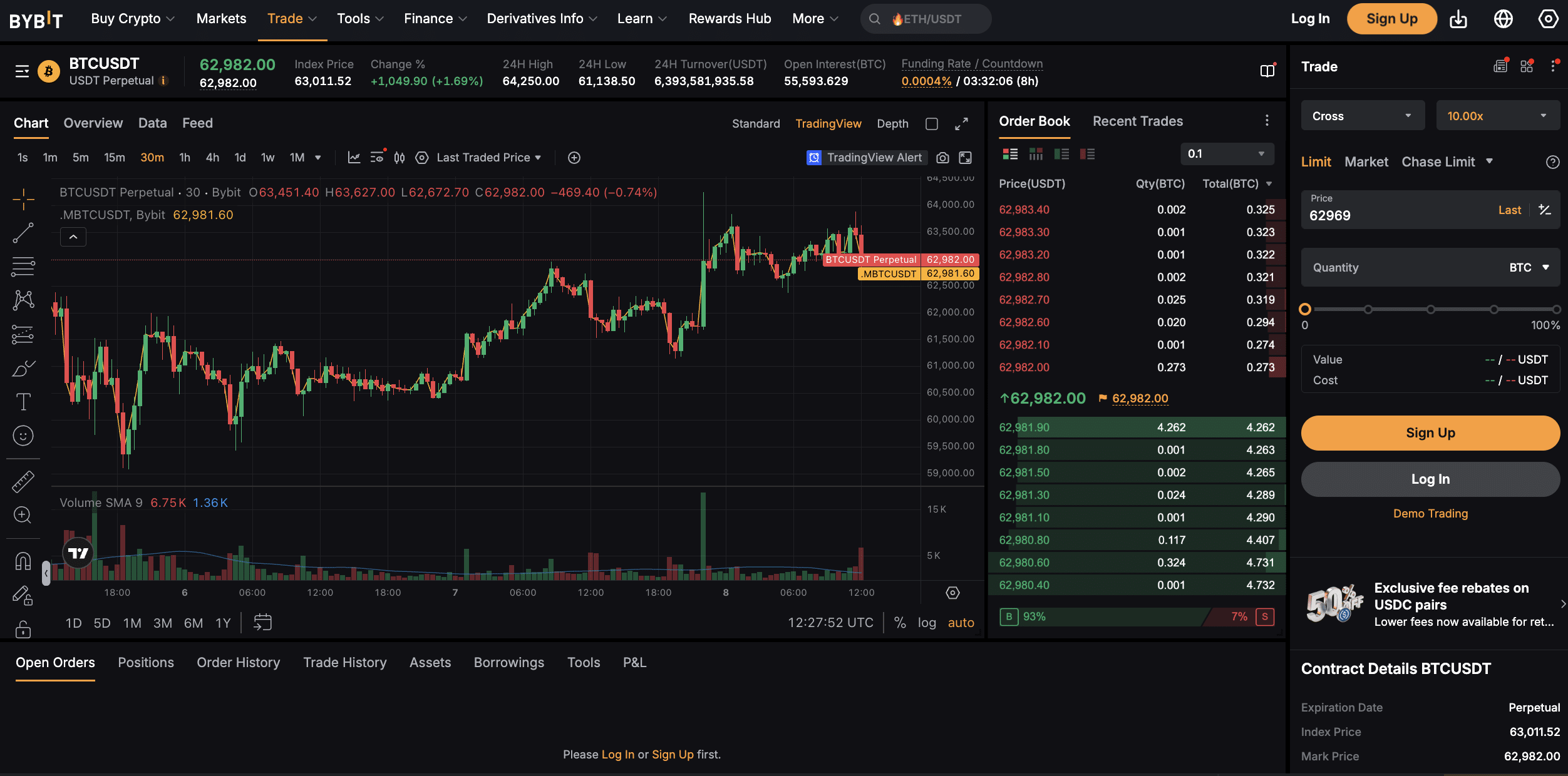Open the Last Traded Price dropdown
Screen dimensions: 1568x776
coord(488,158)
